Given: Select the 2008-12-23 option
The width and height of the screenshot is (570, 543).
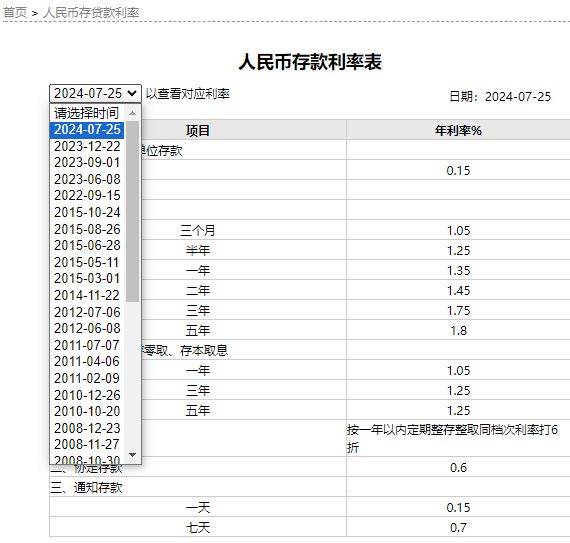Looking at the screenshot, I should tap(87, 428).
